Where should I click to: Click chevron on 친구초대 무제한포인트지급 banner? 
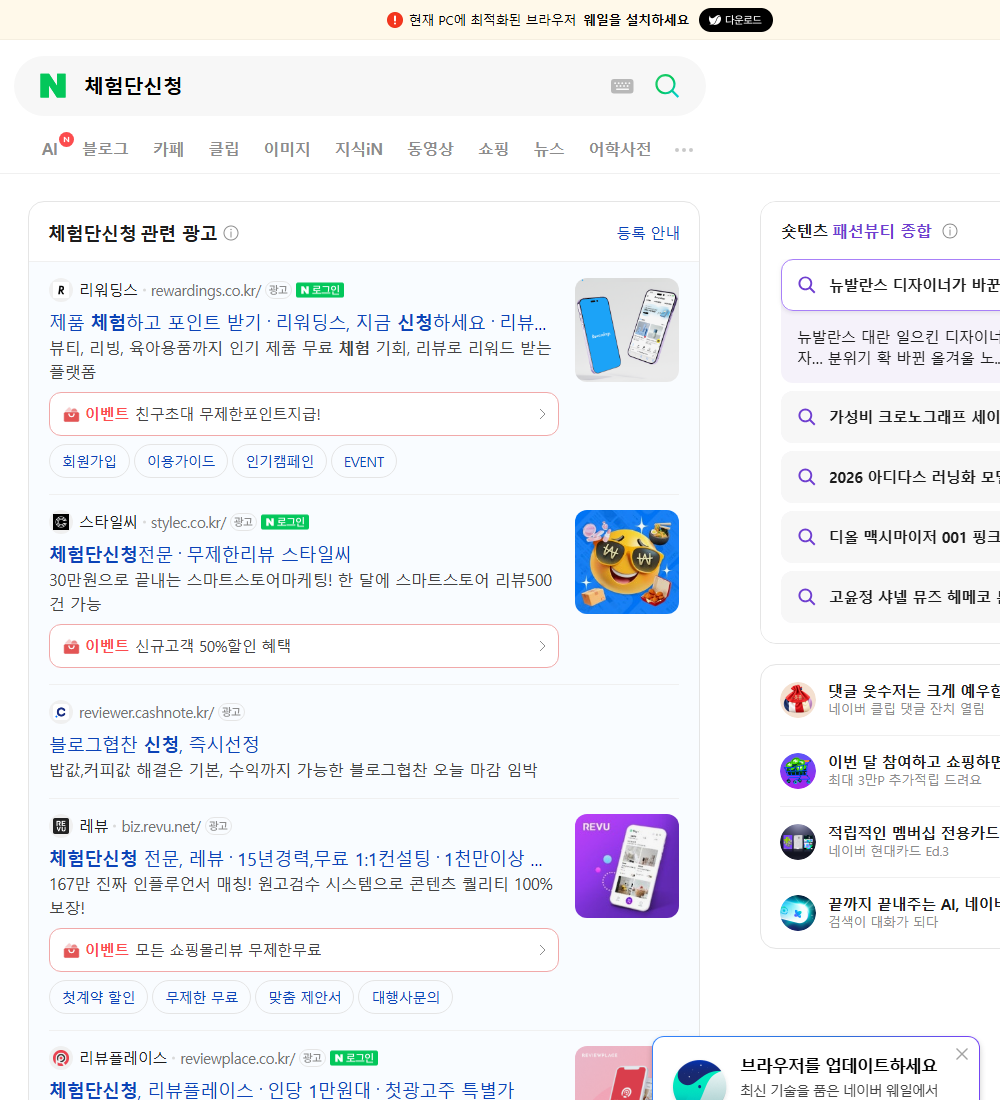[x=542, y=414]
